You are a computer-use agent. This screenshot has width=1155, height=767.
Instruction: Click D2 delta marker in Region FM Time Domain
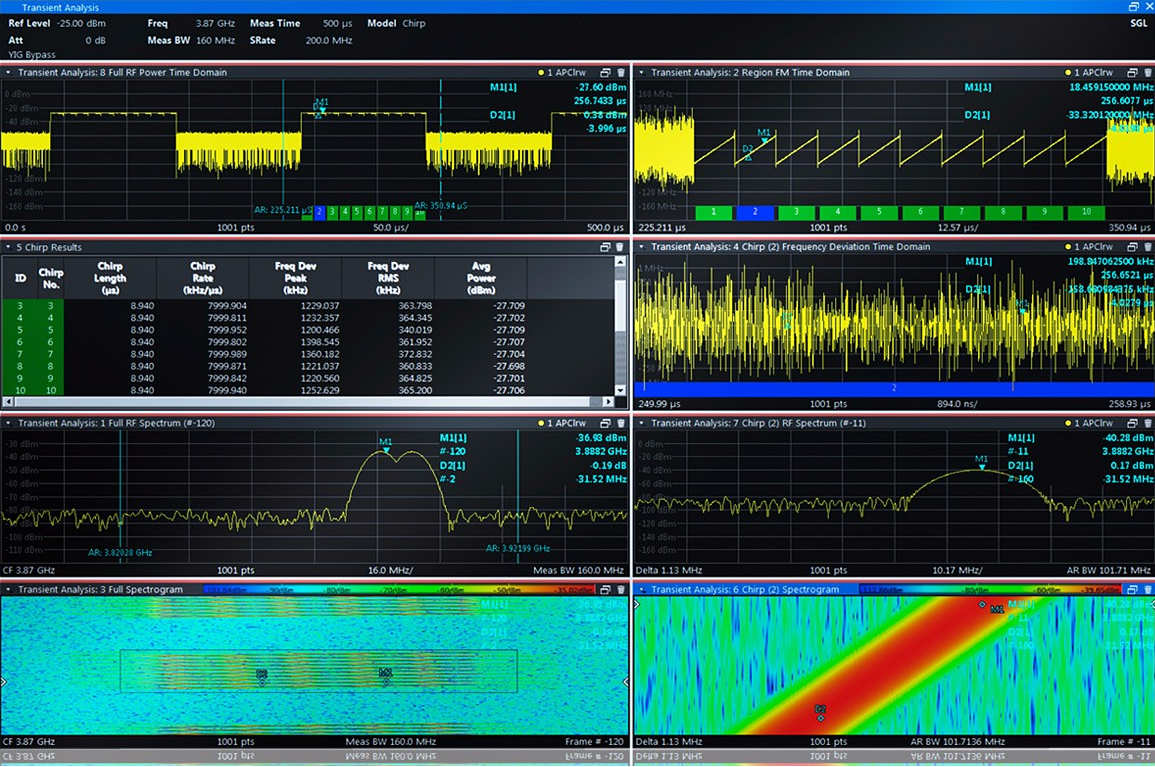[x=748, y=153]
